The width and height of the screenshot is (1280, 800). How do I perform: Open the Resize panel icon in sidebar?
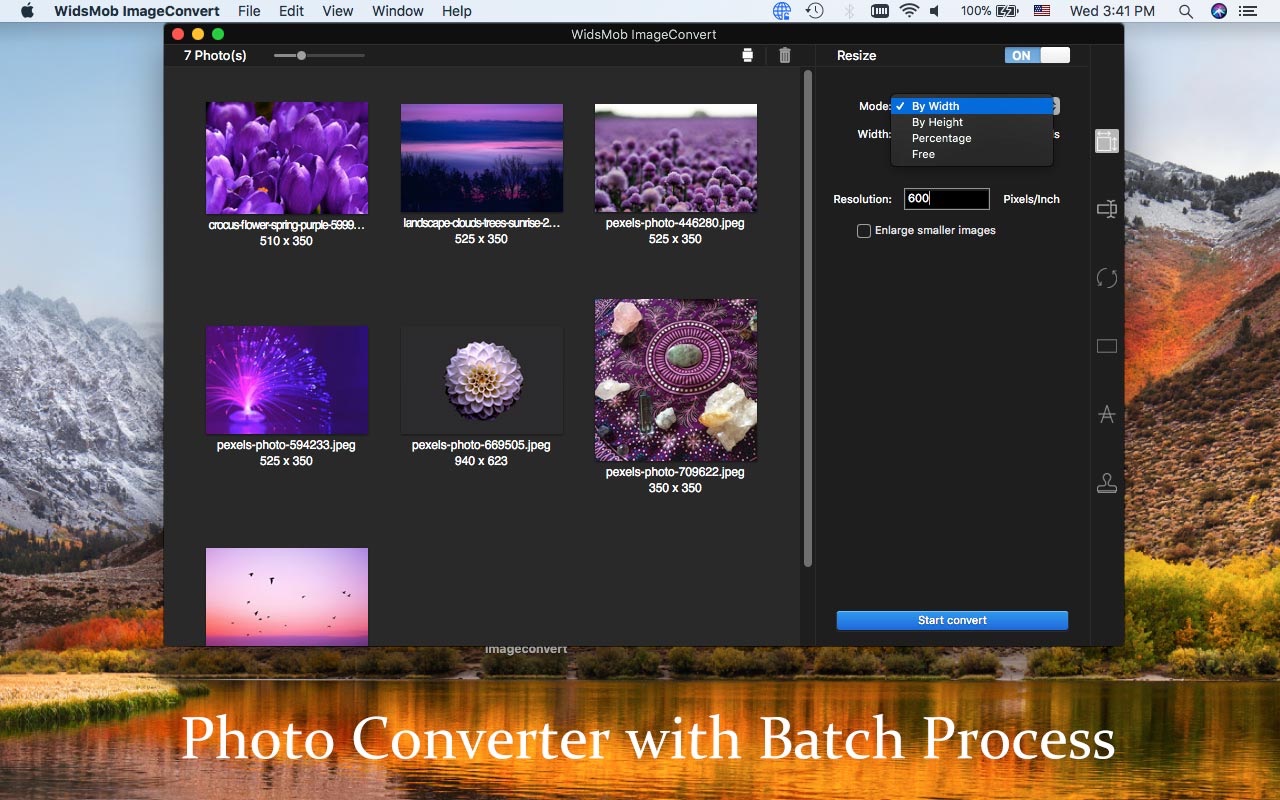pyautogui.click(x=1107, y=141)
